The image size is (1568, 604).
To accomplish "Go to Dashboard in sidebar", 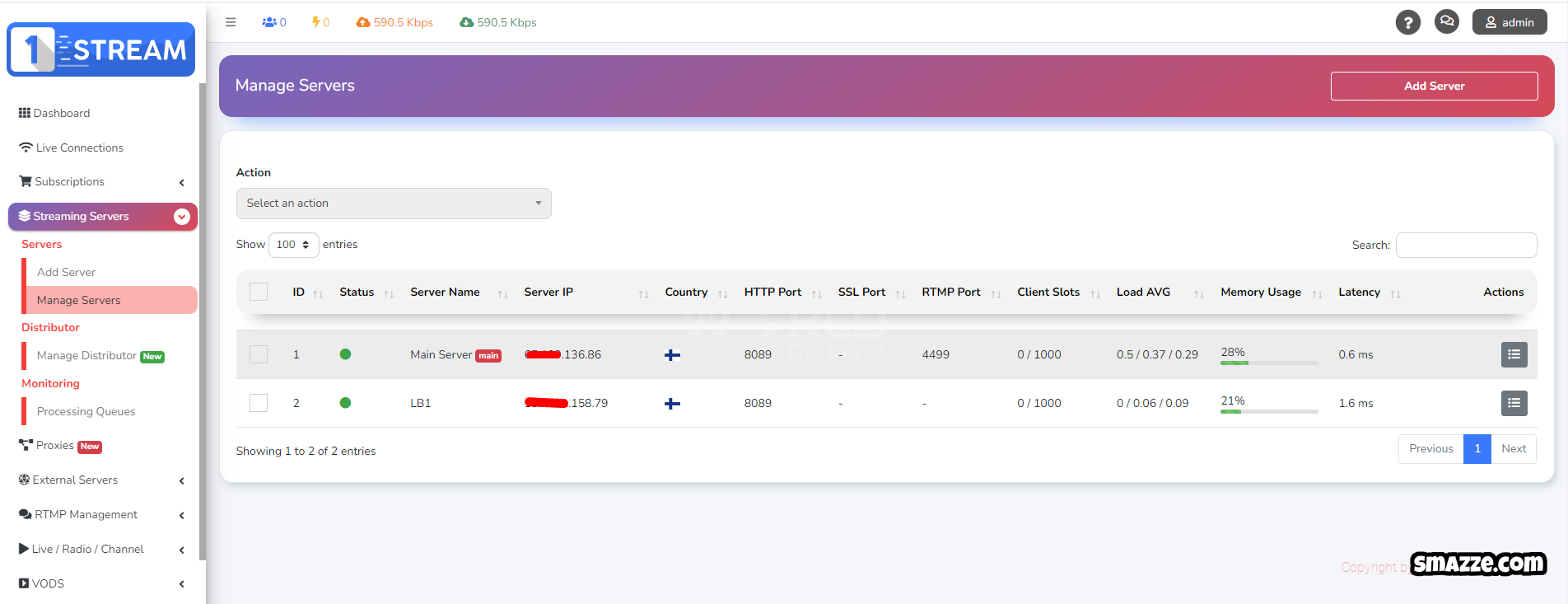I will coord(61,113).
